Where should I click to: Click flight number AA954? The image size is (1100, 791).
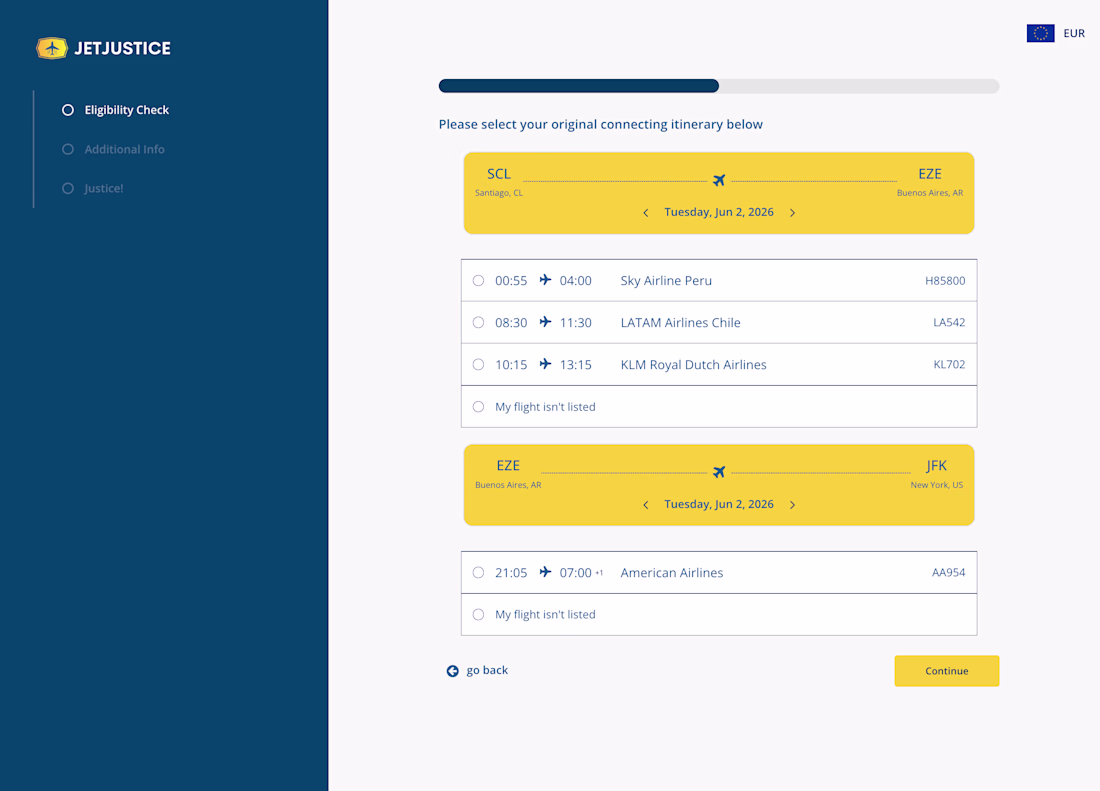click(948, 572)
